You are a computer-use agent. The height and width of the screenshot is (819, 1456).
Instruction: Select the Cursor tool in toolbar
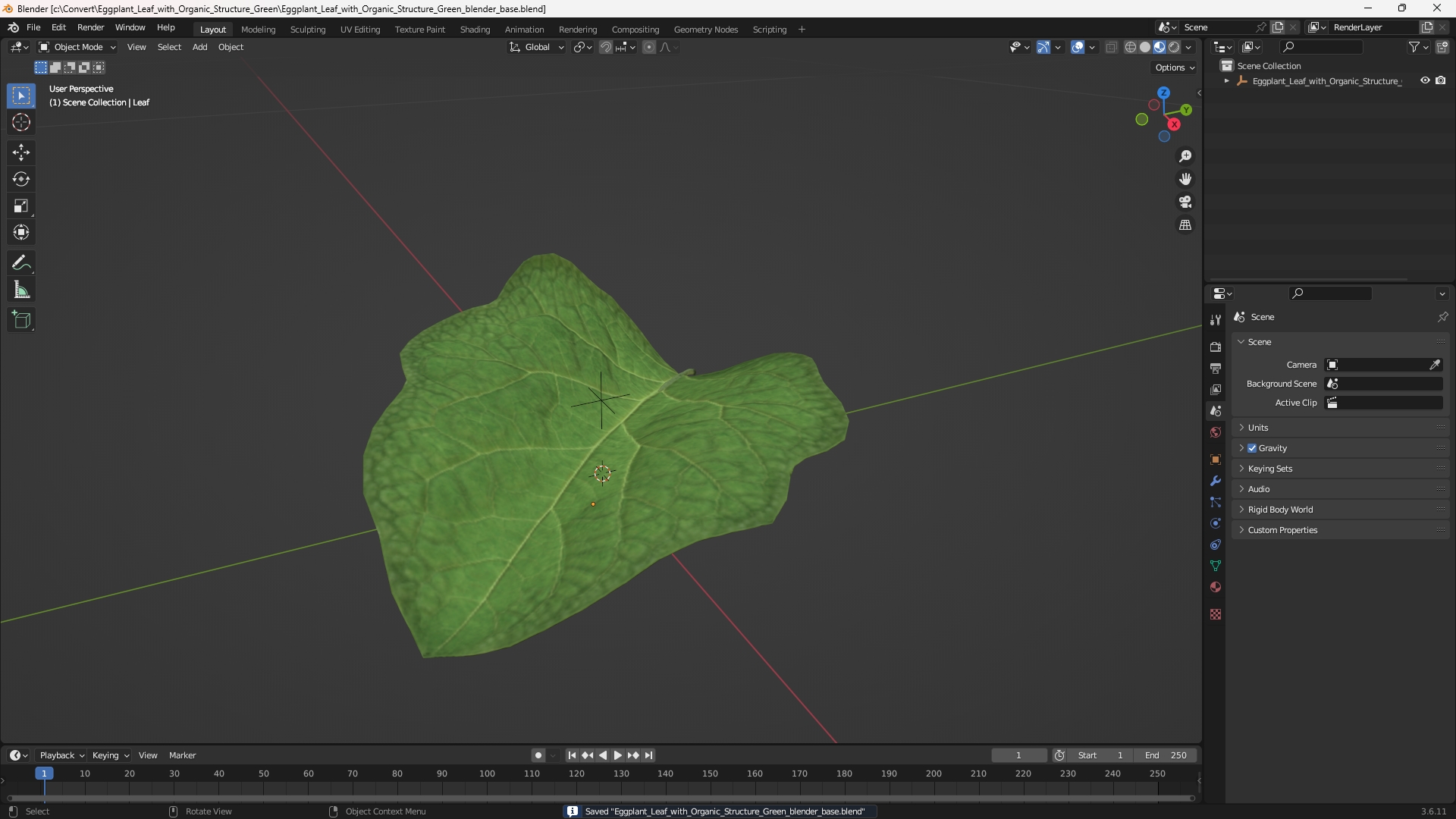click(x=21, y=123)
